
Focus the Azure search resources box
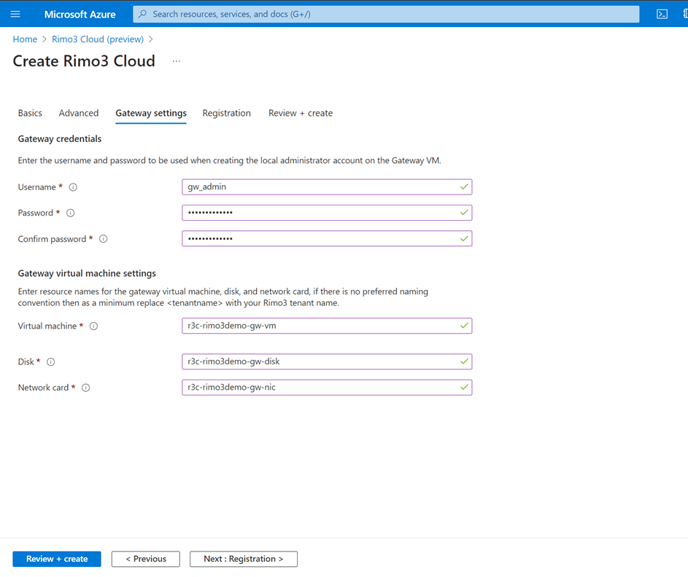tap(386, 14)
